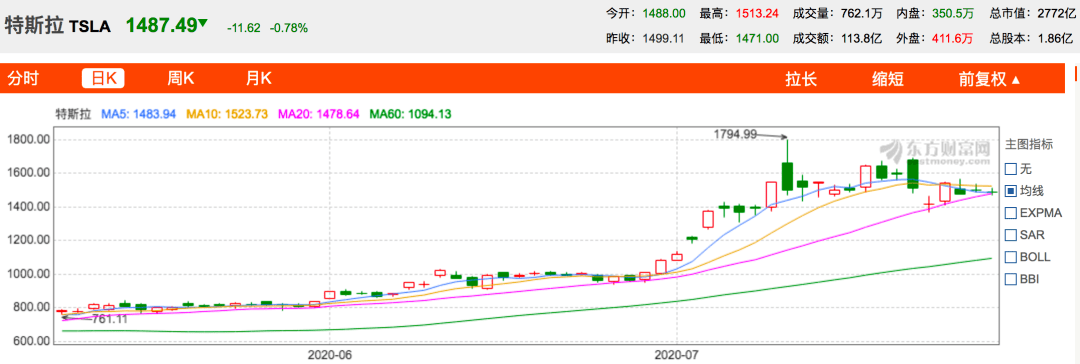This screenshot has width=1080, height=364.
Task: Open the 月K monthly candlestick tab
Action: pos(258,79)
